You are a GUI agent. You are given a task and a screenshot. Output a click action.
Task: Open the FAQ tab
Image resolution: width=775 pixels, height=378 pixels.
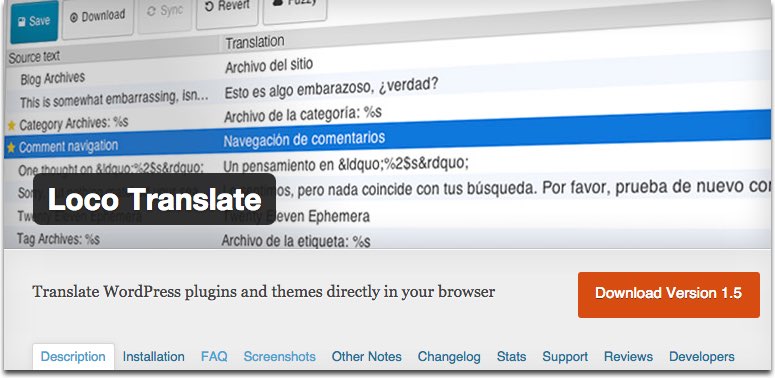click(x=214, y=357)
